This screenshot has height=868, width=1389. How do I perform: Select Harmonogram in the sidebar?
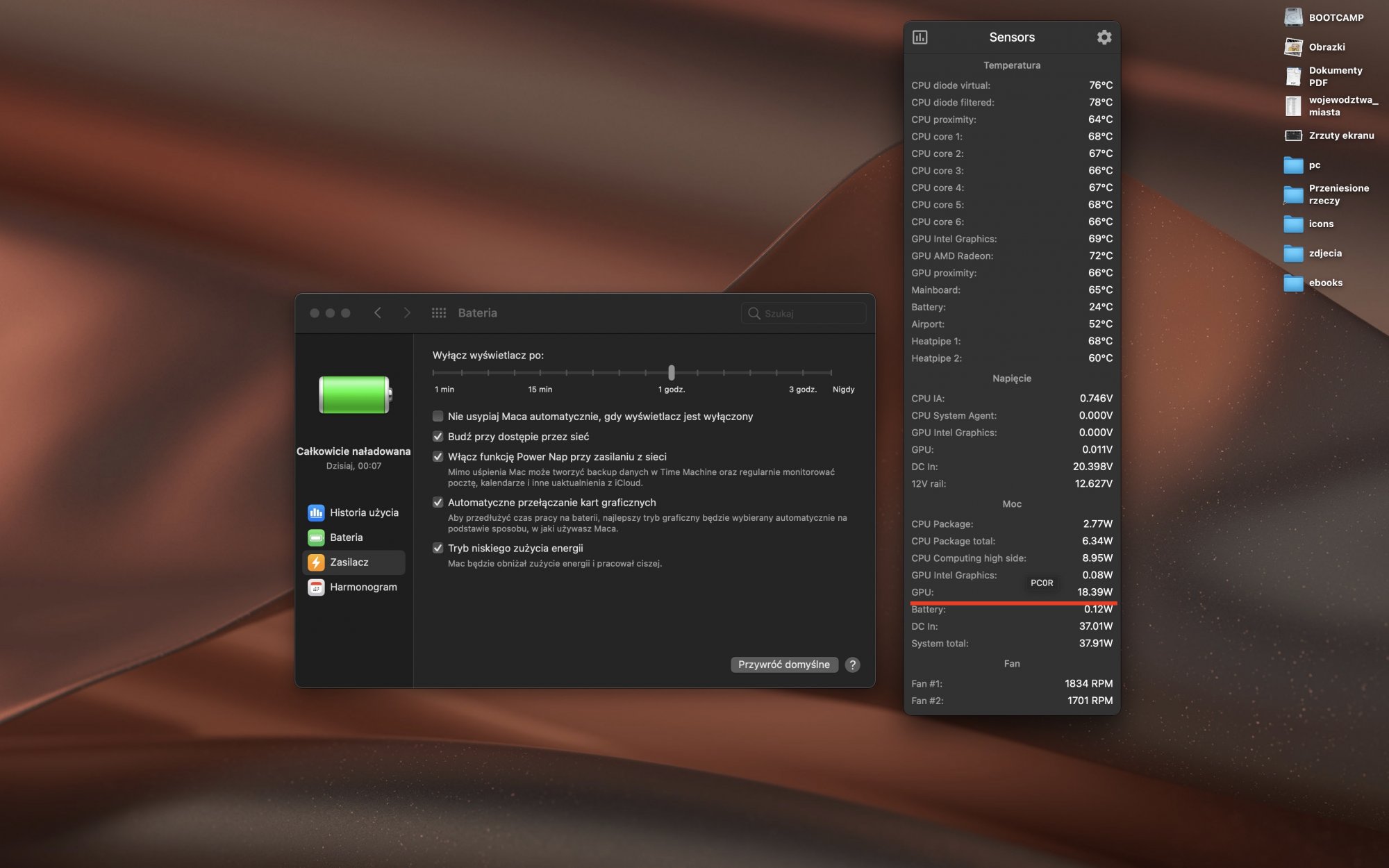click(354, 587)
